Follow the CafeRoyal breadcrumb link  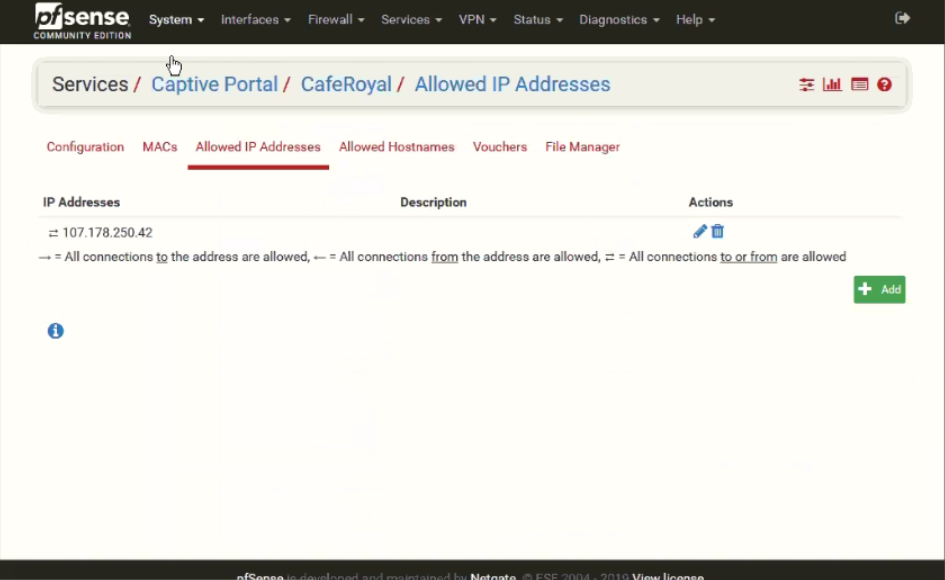(x=346, y=85)
